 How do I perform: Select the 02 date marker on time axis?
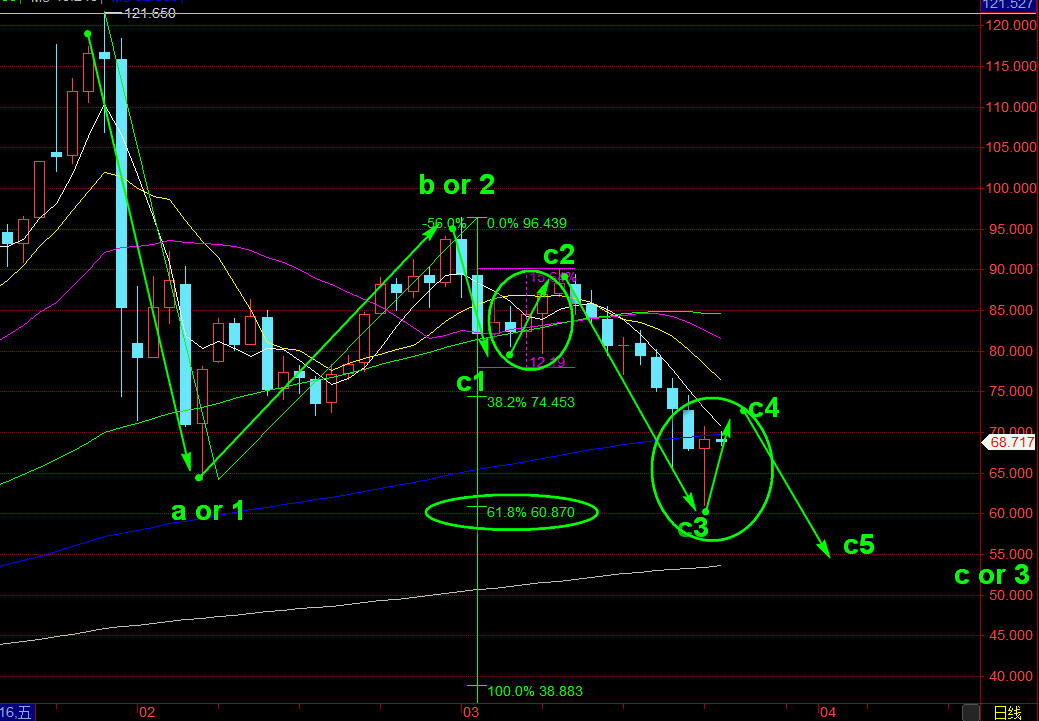(x=147, y=712)
